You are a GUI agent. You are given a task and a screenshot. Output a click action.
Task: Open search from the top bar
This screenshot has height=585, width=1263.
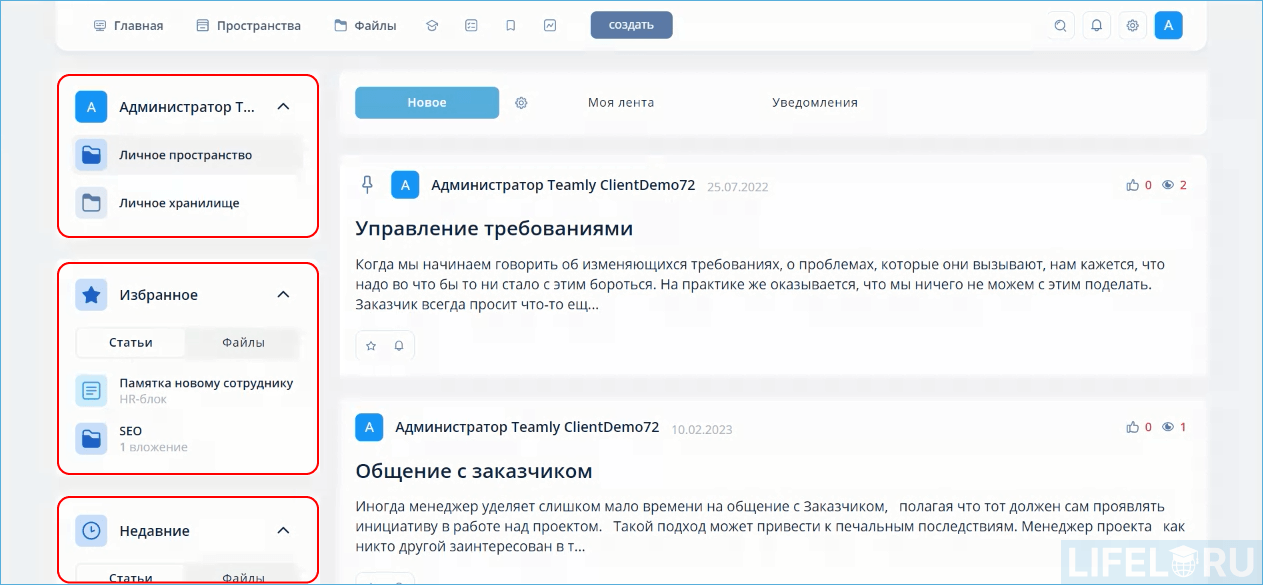(x=1059, y=25)
